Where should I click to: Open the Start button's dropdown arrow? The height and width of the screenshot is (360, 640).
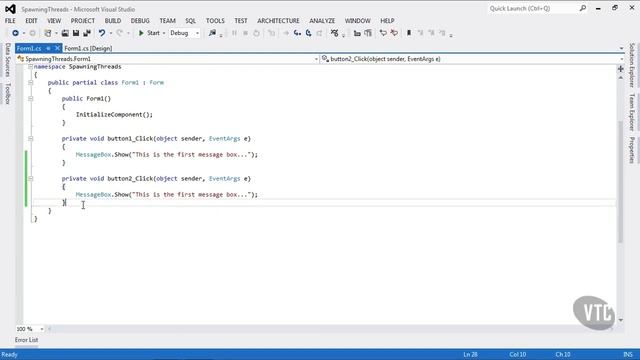pyautogui.click(x=164, y=33)
